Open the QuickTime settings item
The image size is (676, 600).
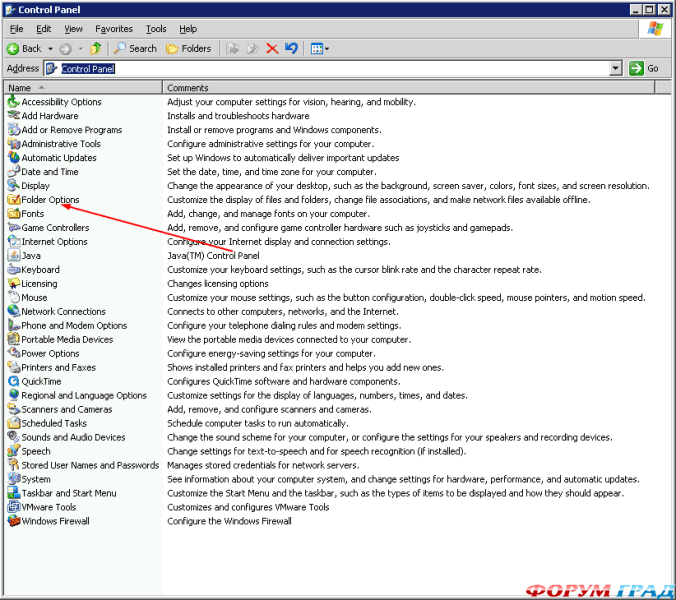(x=42, y=381)
